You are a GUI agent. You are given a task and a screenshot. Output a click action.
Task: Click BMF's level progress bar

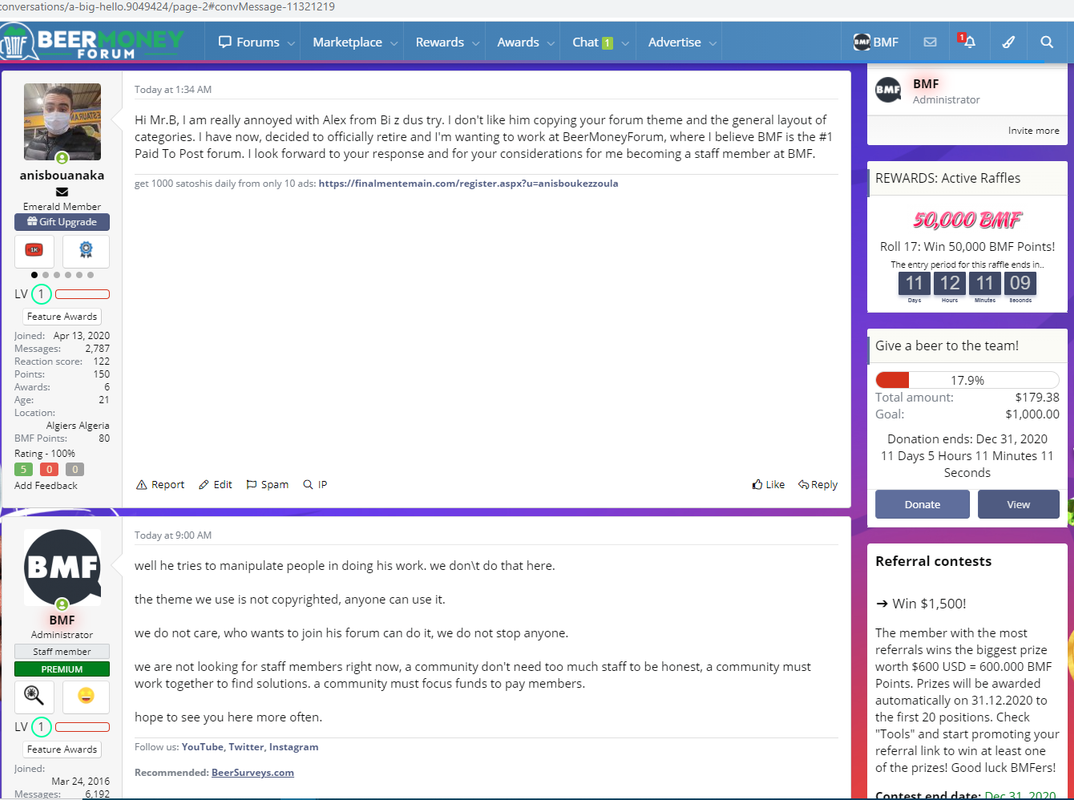coord(82,727)
